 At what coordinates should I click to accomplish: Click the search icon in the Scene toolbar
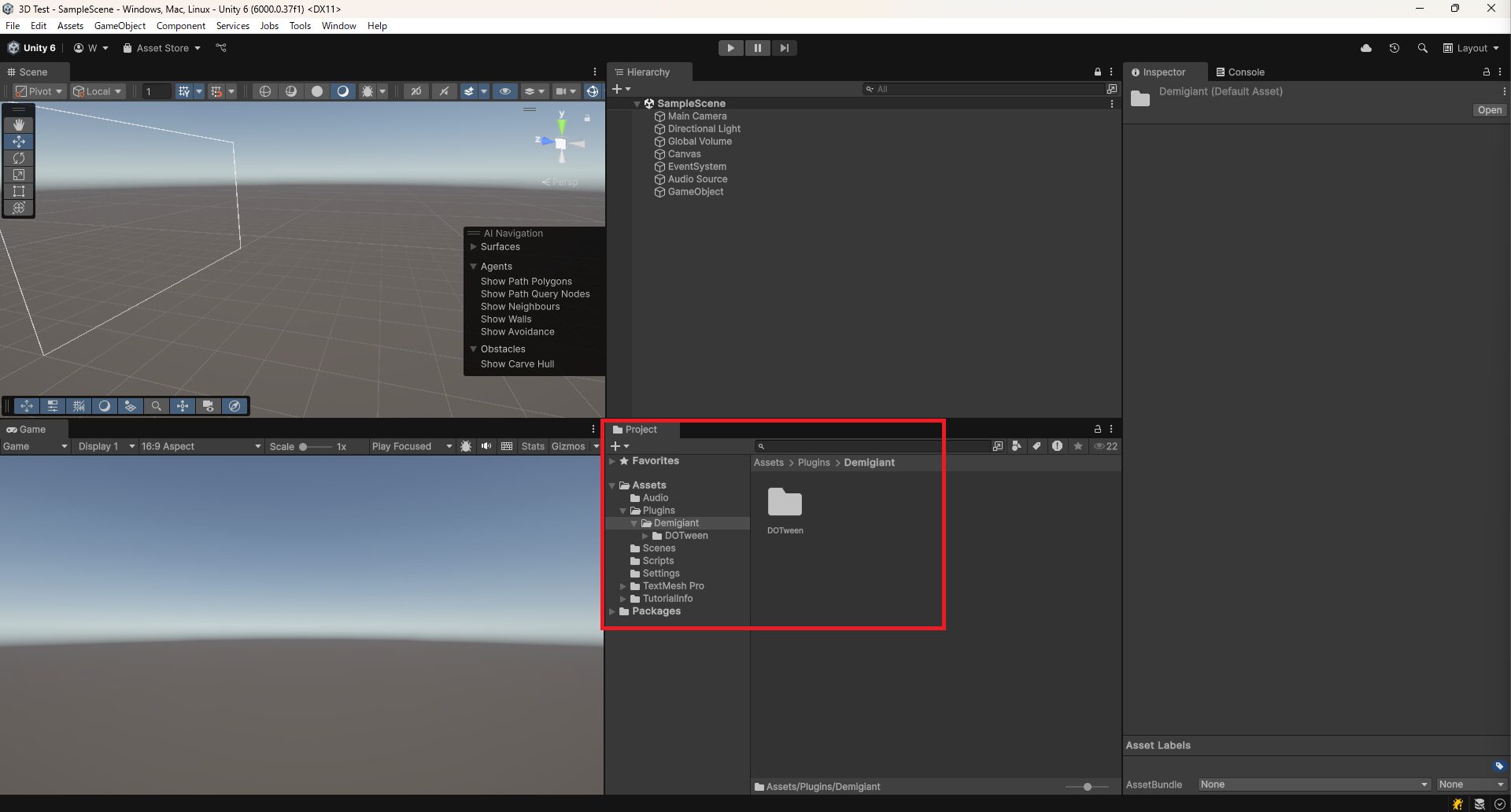pyautogui.click(x=157, y=406)
